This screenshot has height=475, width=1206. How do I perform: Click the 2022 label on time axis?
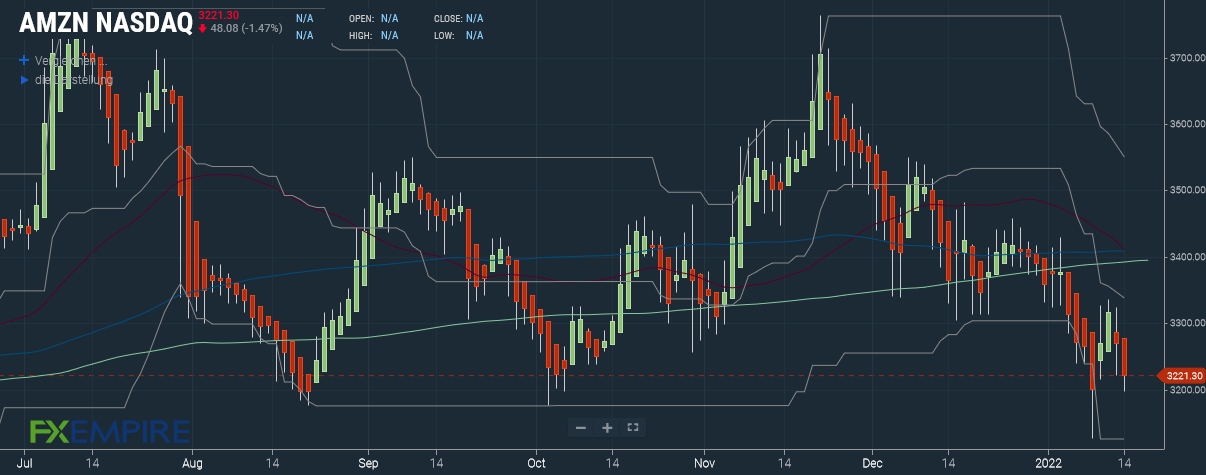[1049, 464]
